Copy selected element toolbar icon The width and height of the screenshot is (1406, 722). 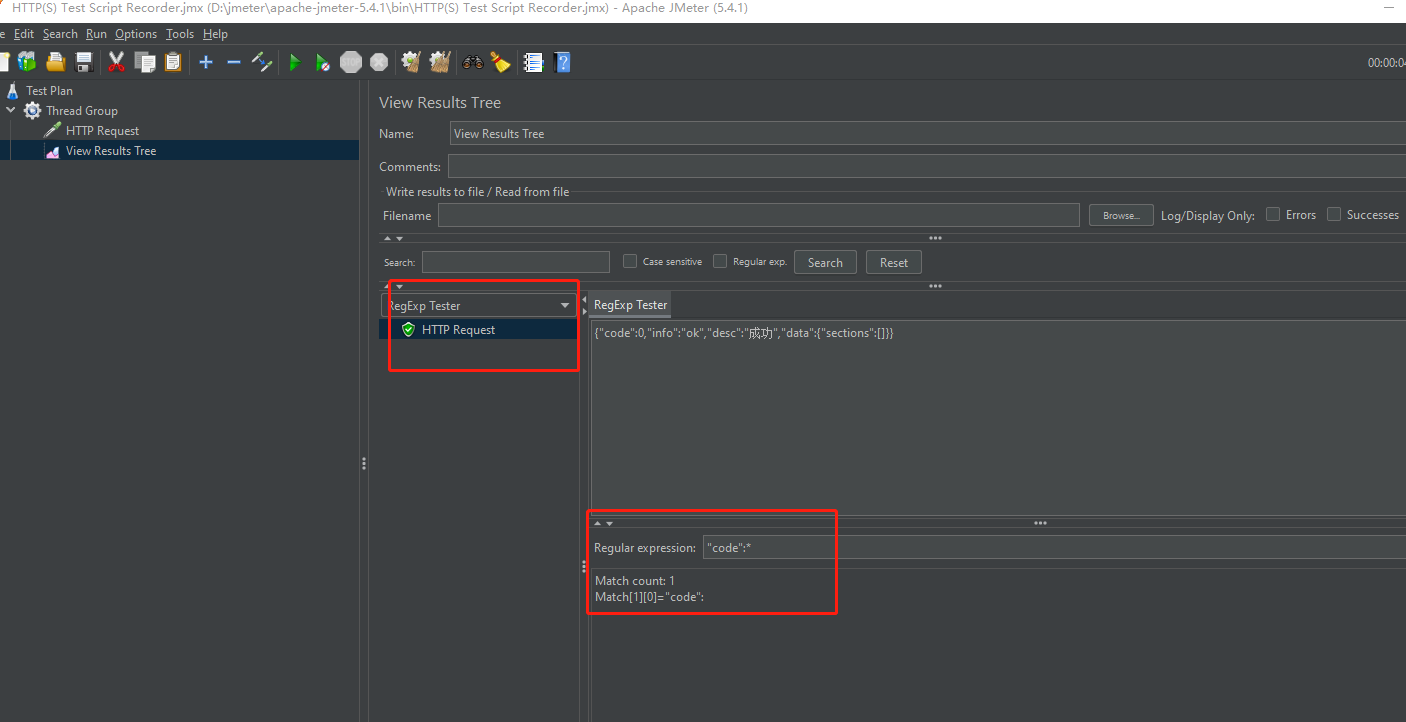pos(145,62)
